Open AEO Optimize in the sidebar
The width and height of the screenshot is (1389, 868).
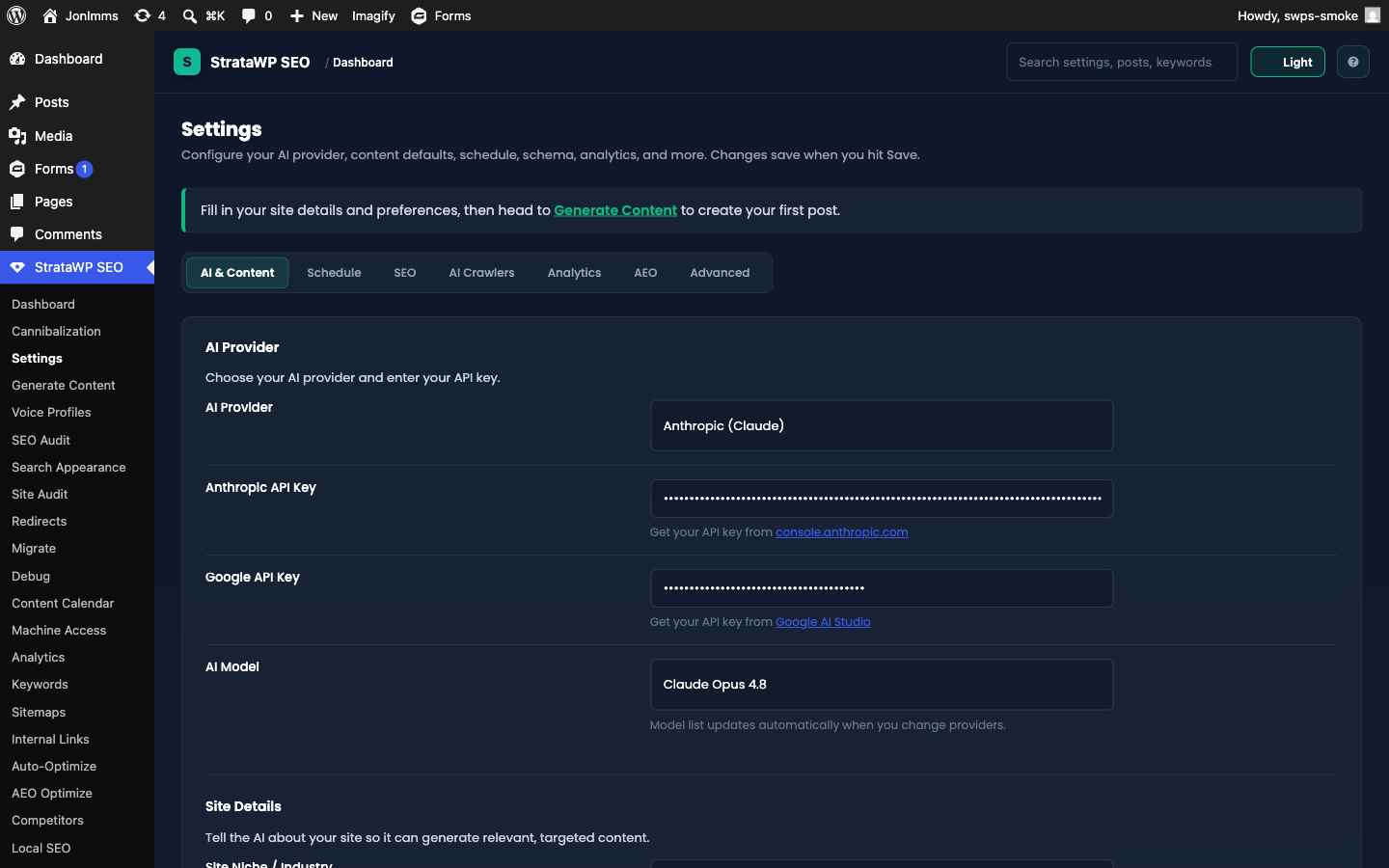click(x=52, y=793)
